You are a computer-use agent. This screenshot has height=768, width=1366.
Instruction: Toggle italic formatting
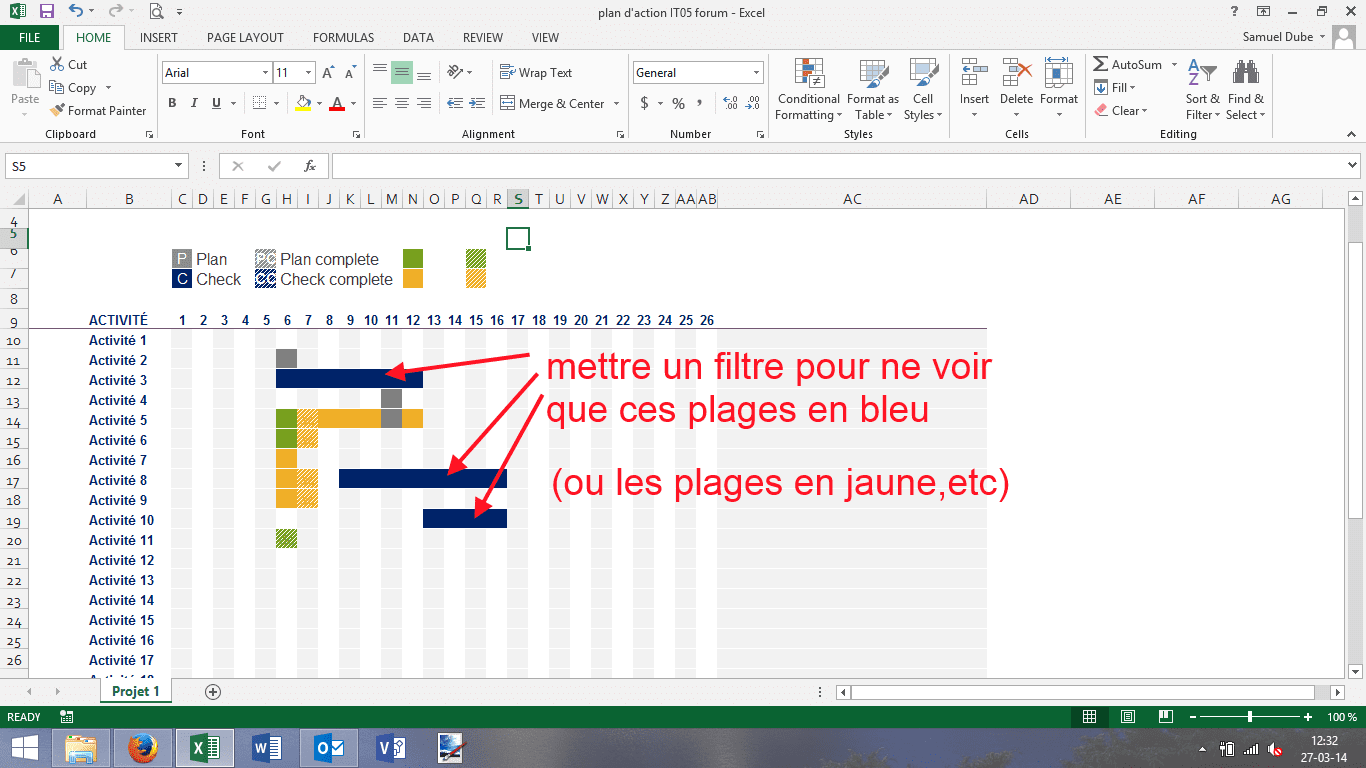point(192,103)
